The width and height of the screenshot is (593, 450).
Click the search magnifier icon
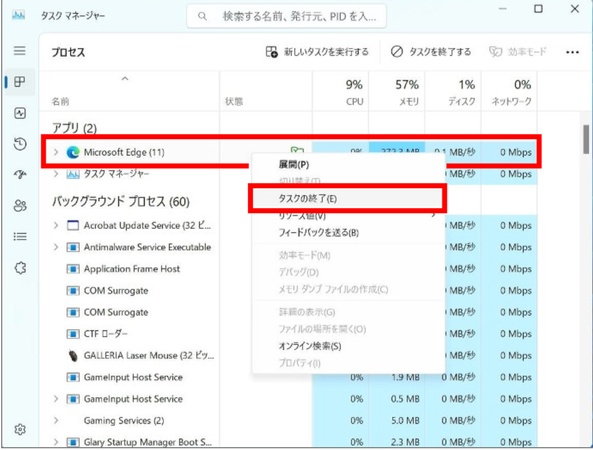coord(202,16)
